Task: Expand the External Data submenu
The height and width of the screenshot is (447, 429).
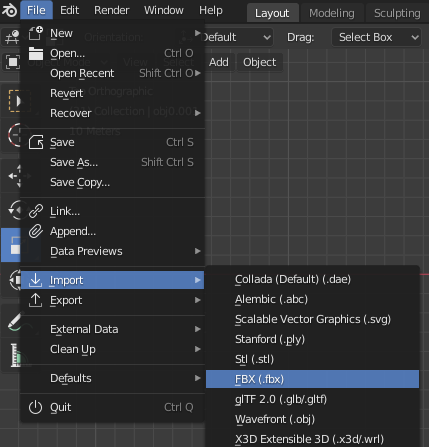Action: pyautogui.click(x=112, y=329)
